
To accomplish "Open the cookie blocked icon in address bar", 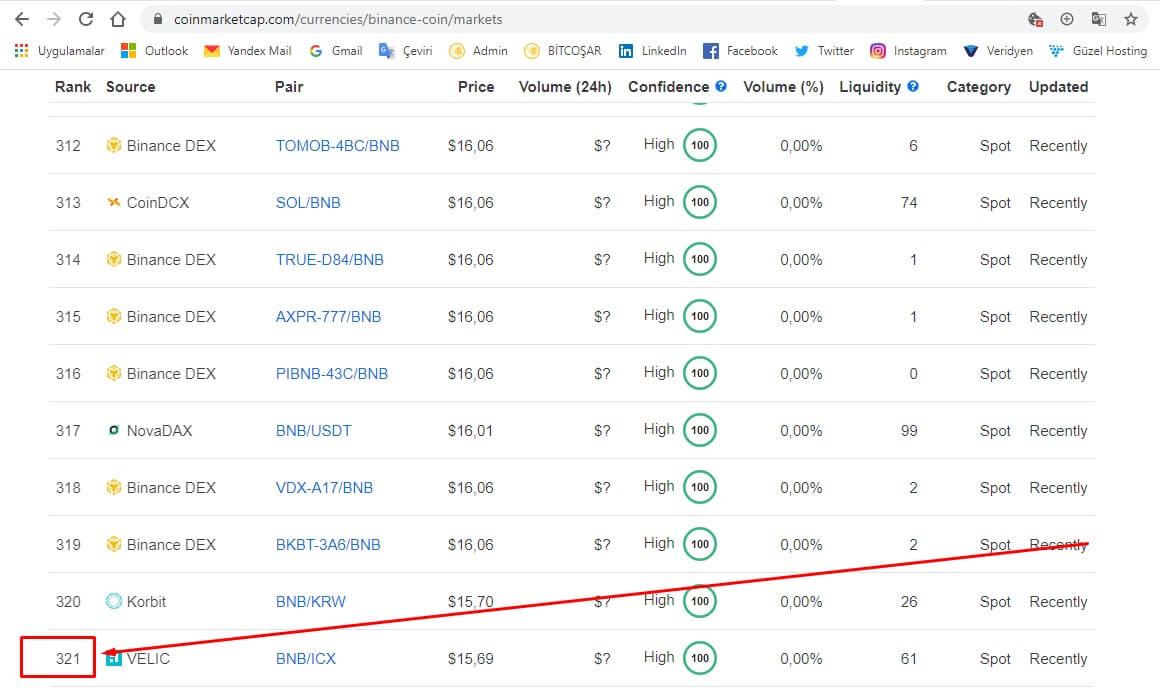I will [x=1035, y=19].
